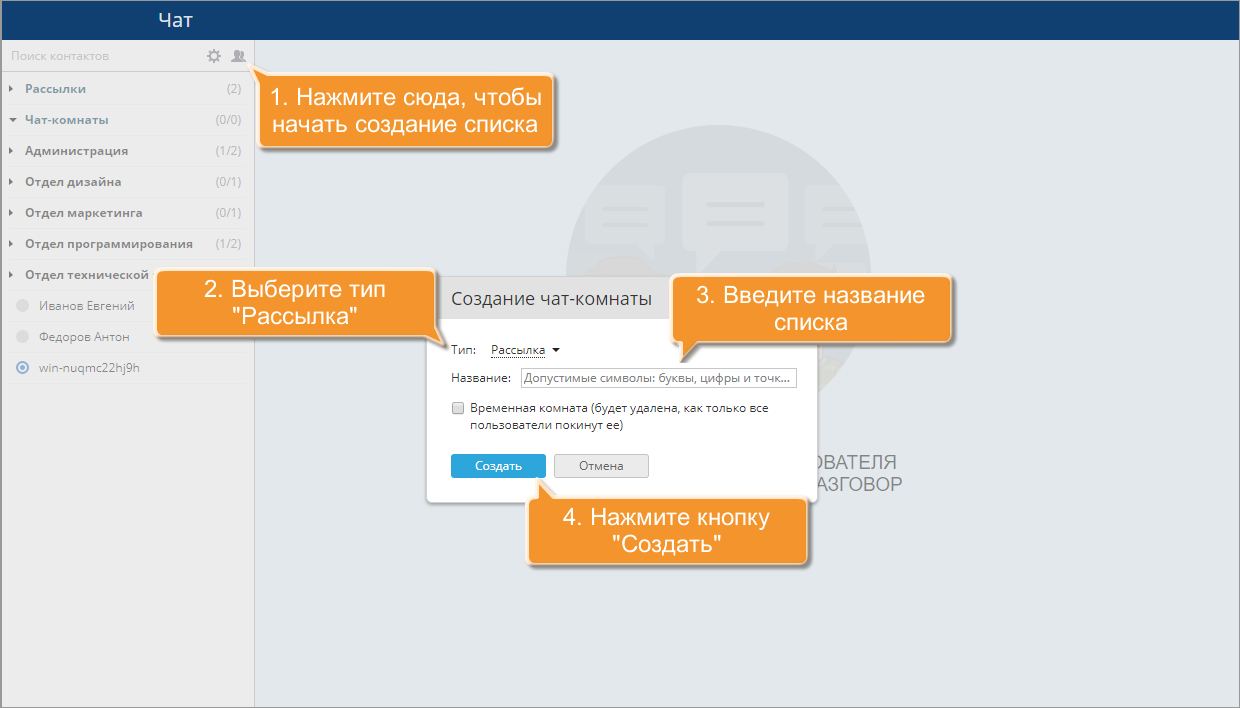Enable the Временная комната checkbox
Image resolution: width=1240 pixels, height=708 pixels.
pyautogui.click(x=458, y=408)
